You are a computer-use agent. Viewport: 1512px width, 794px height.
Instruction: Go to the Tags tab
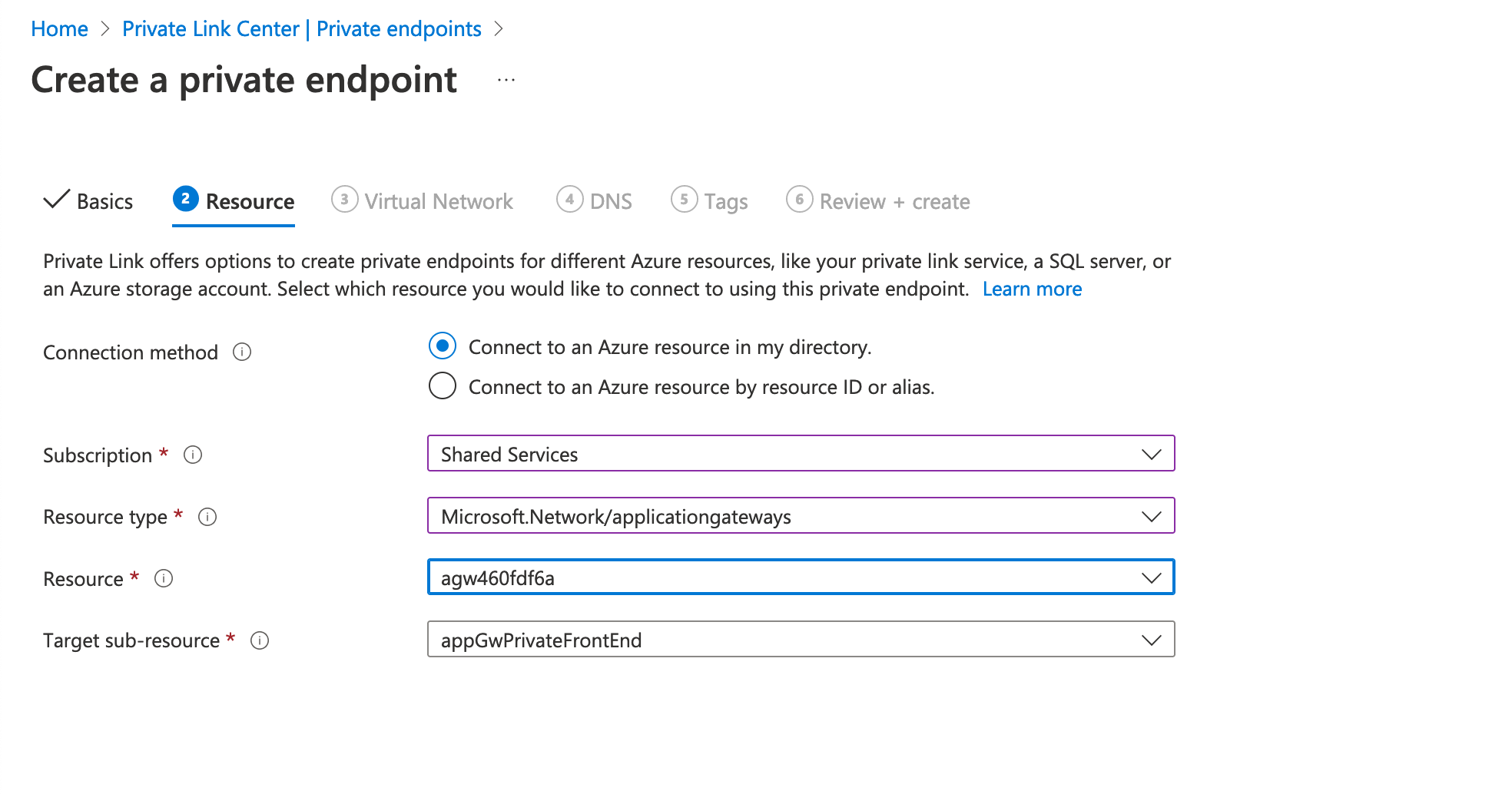724,201
